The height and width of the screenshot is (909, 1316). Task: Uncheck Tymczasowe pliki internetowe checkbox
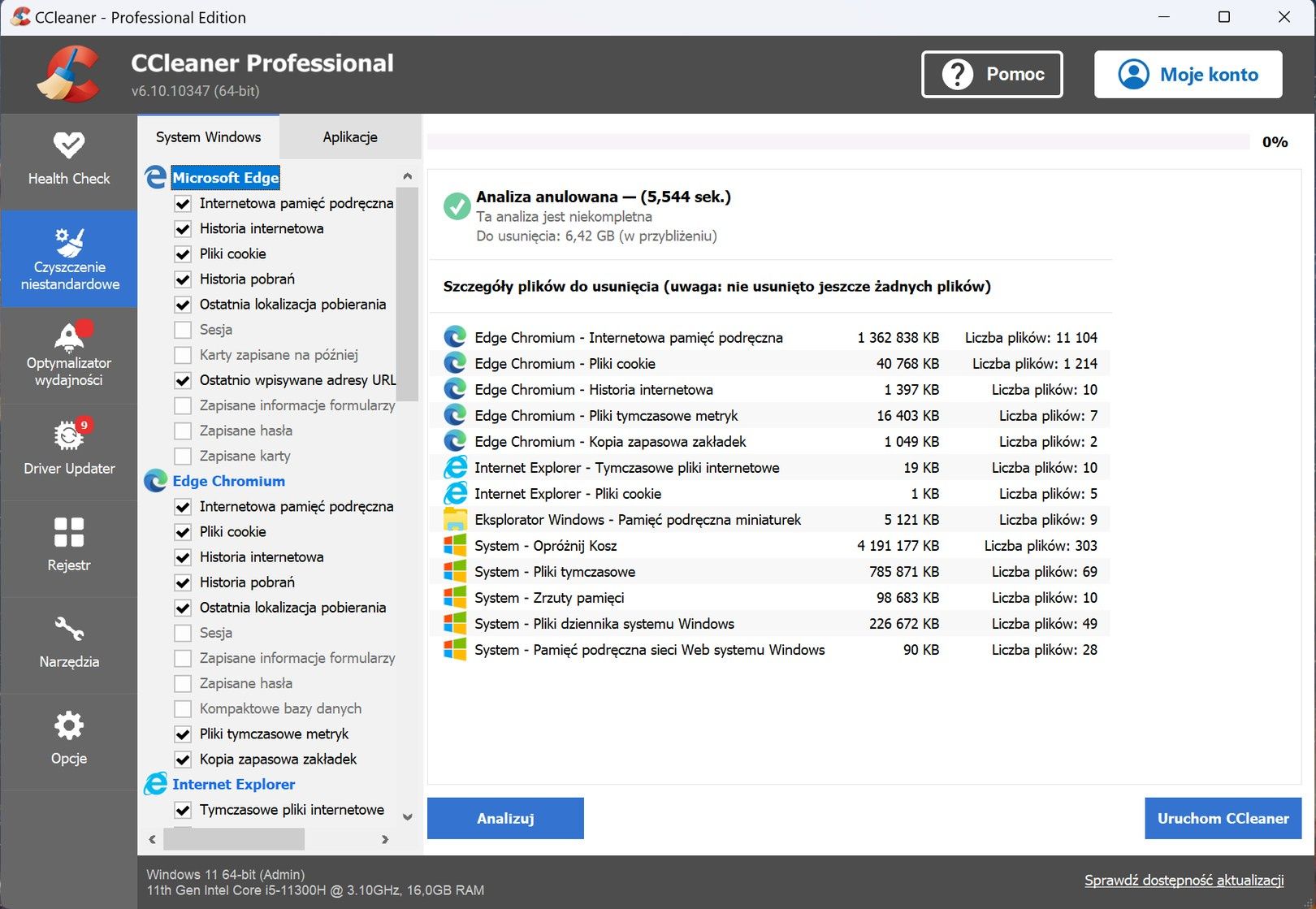point(183,809)
